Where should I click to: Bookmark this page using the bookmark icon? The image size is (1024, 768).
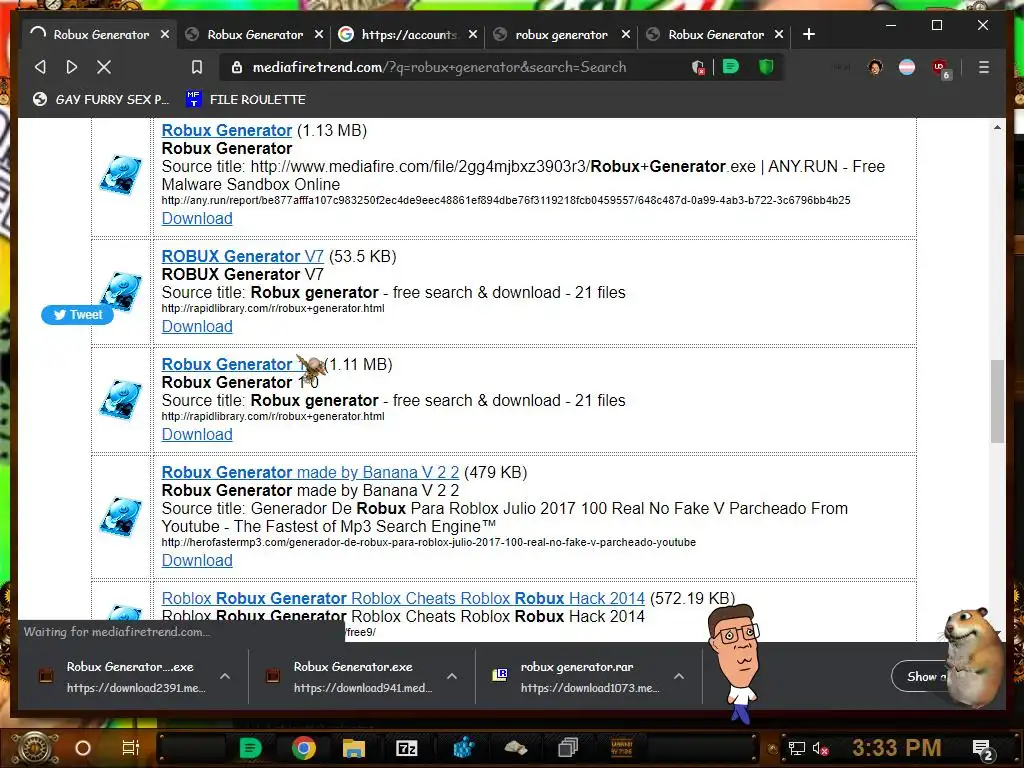coord(197,67)
